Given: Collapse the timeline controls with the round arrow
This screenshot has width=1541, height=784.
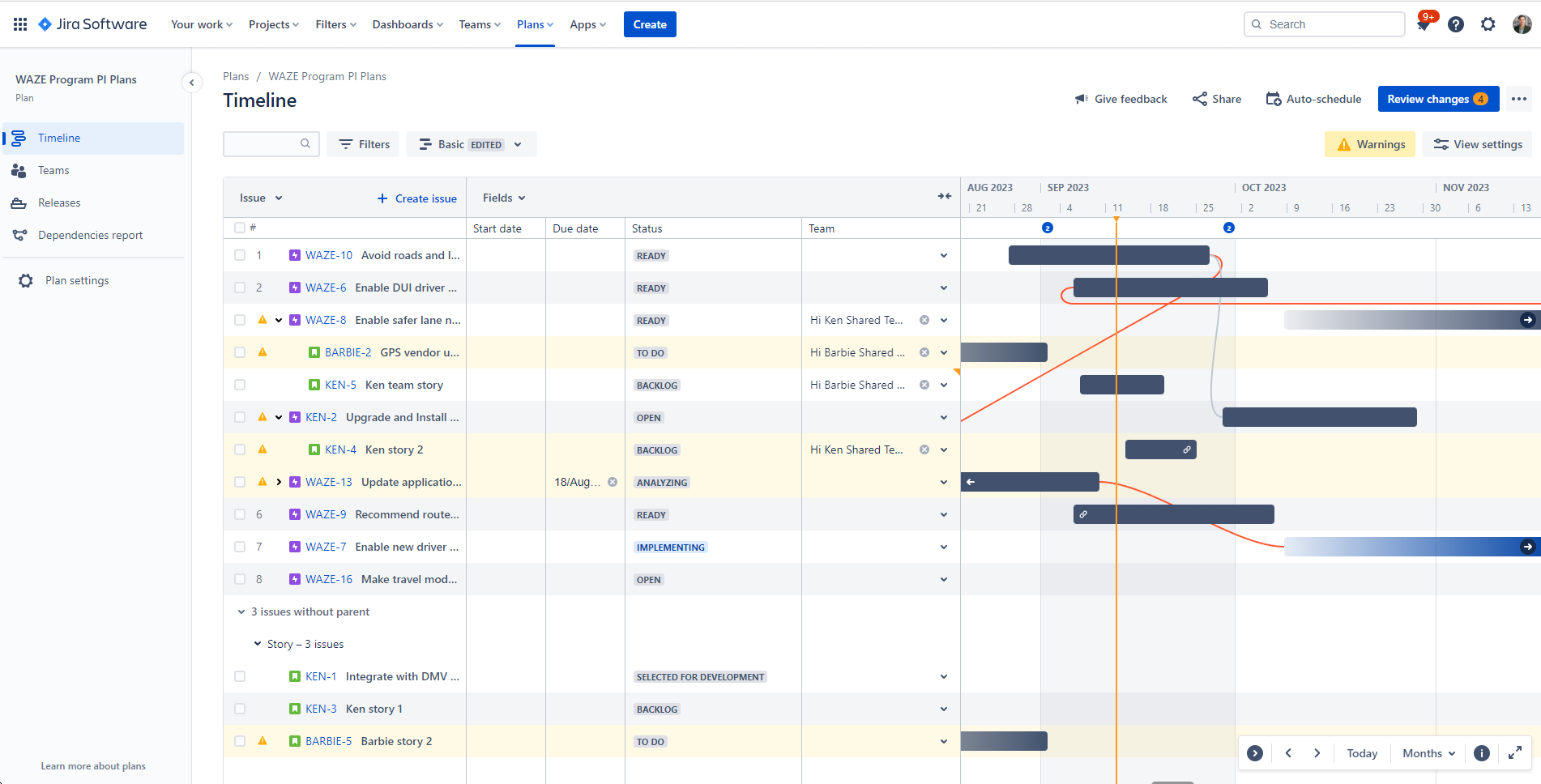Looking at the screenshot, I should (1255, 753).
